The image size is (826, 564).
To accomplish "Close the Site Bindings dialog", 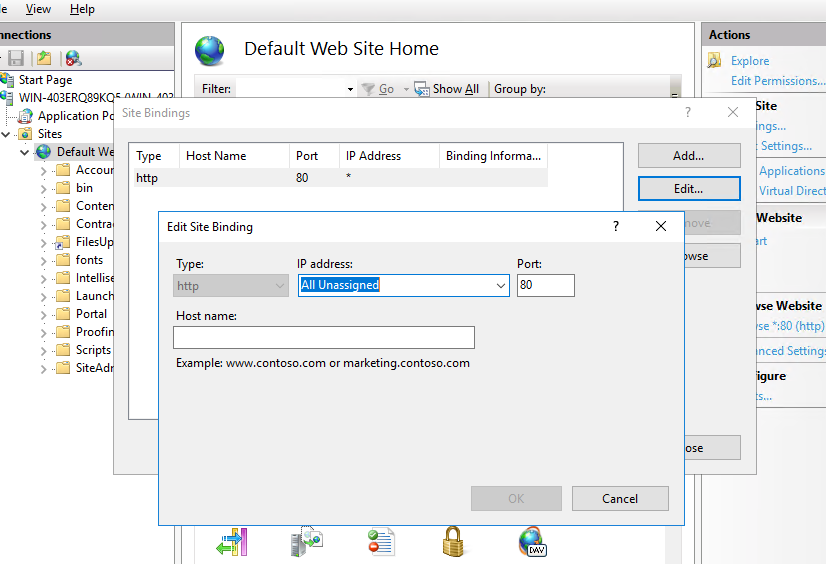I will tap(733, 112).
